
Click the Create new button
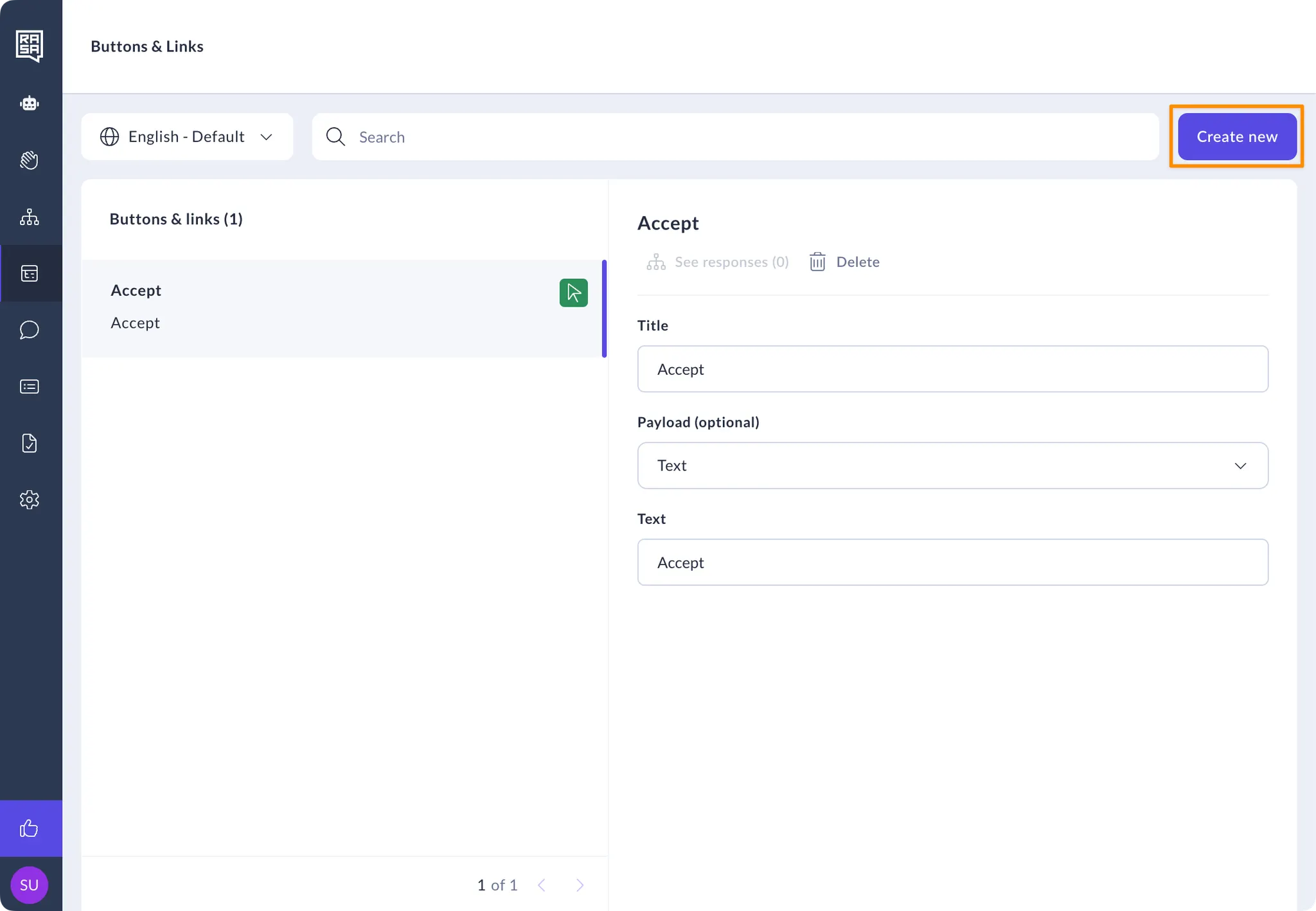click(1236, 136)
